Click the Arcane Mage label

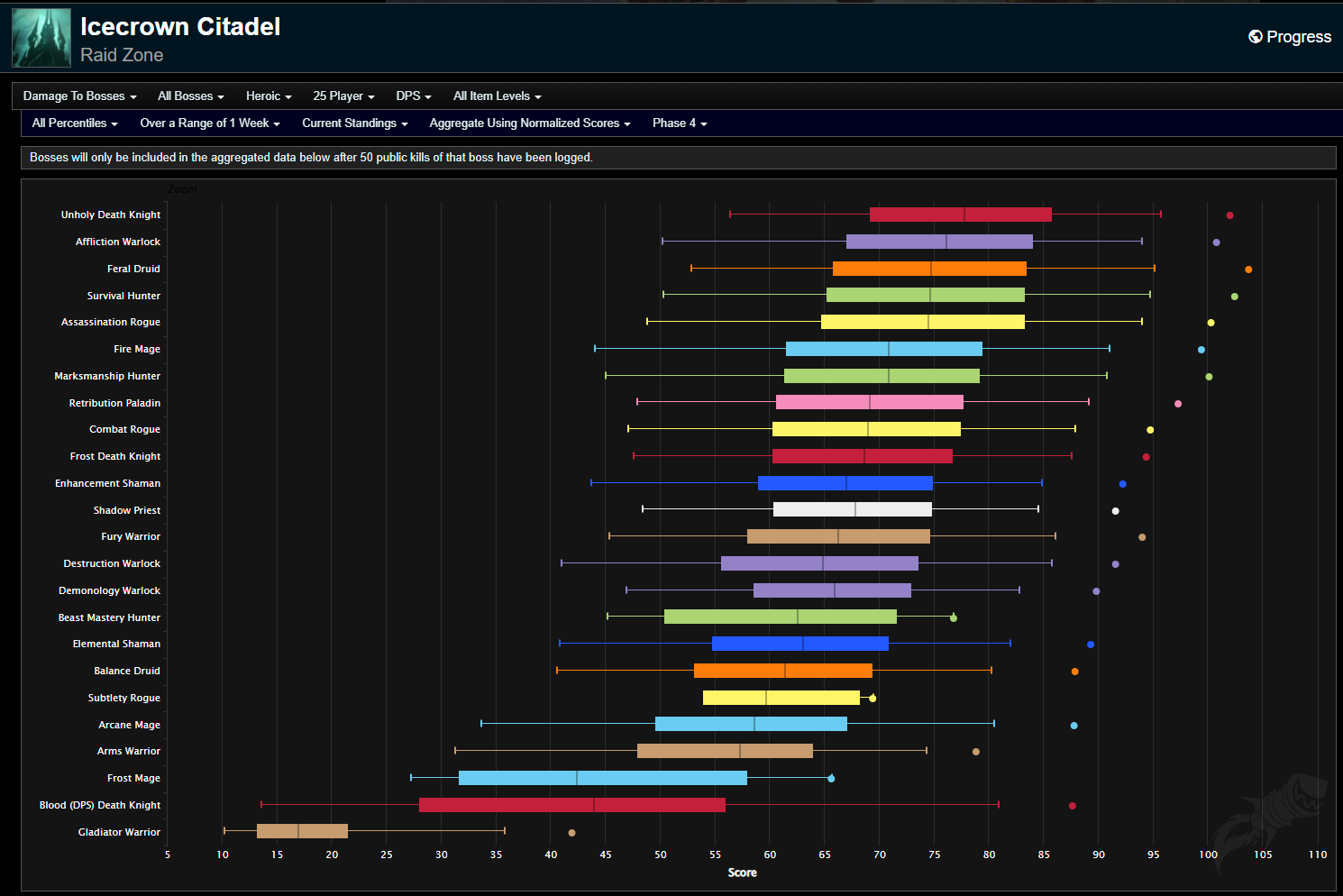pyautogui.click(x=129, y=725)
